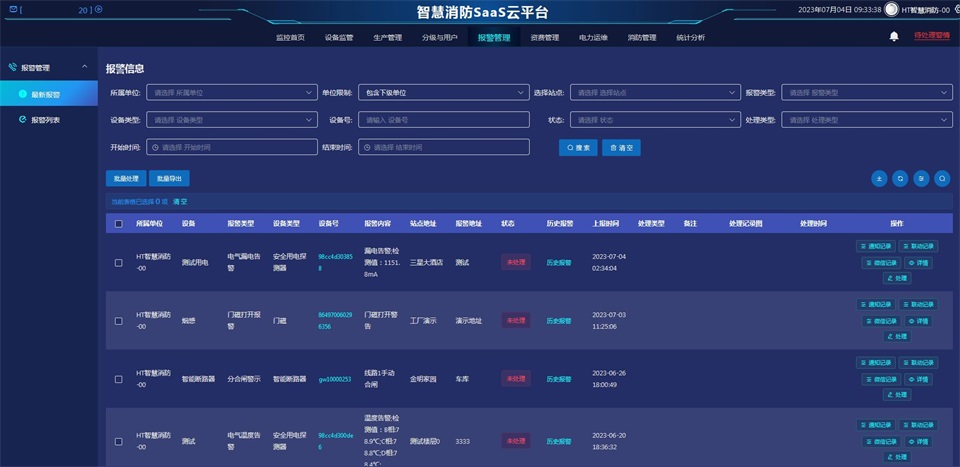Click the phone icon beside 报警管理
This screenshot has width=960, height=467.
(x=13, y=67)
